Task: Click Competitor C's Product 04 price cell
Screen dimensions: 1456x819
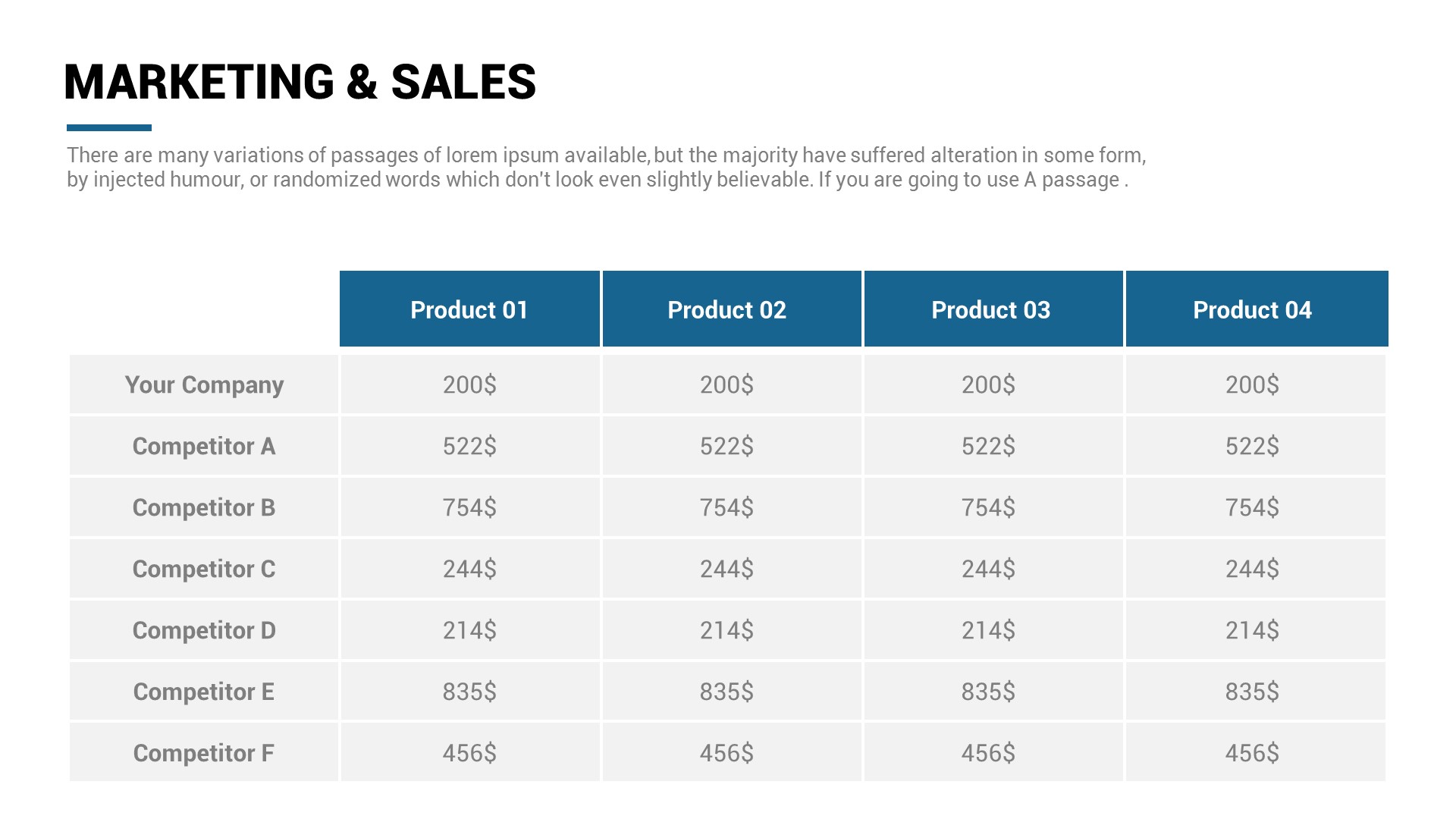Action: (x=1252, y=569)
